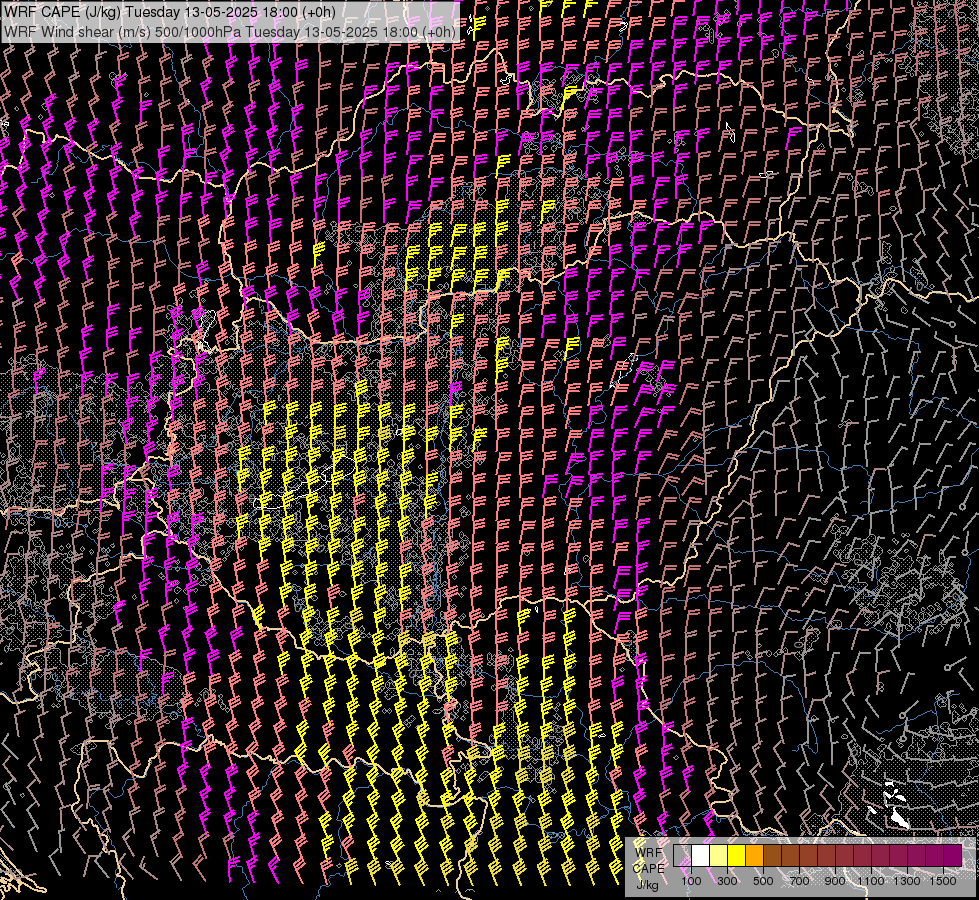
Task: Click the '1100' legend value
Action: [x=870, y=881]
